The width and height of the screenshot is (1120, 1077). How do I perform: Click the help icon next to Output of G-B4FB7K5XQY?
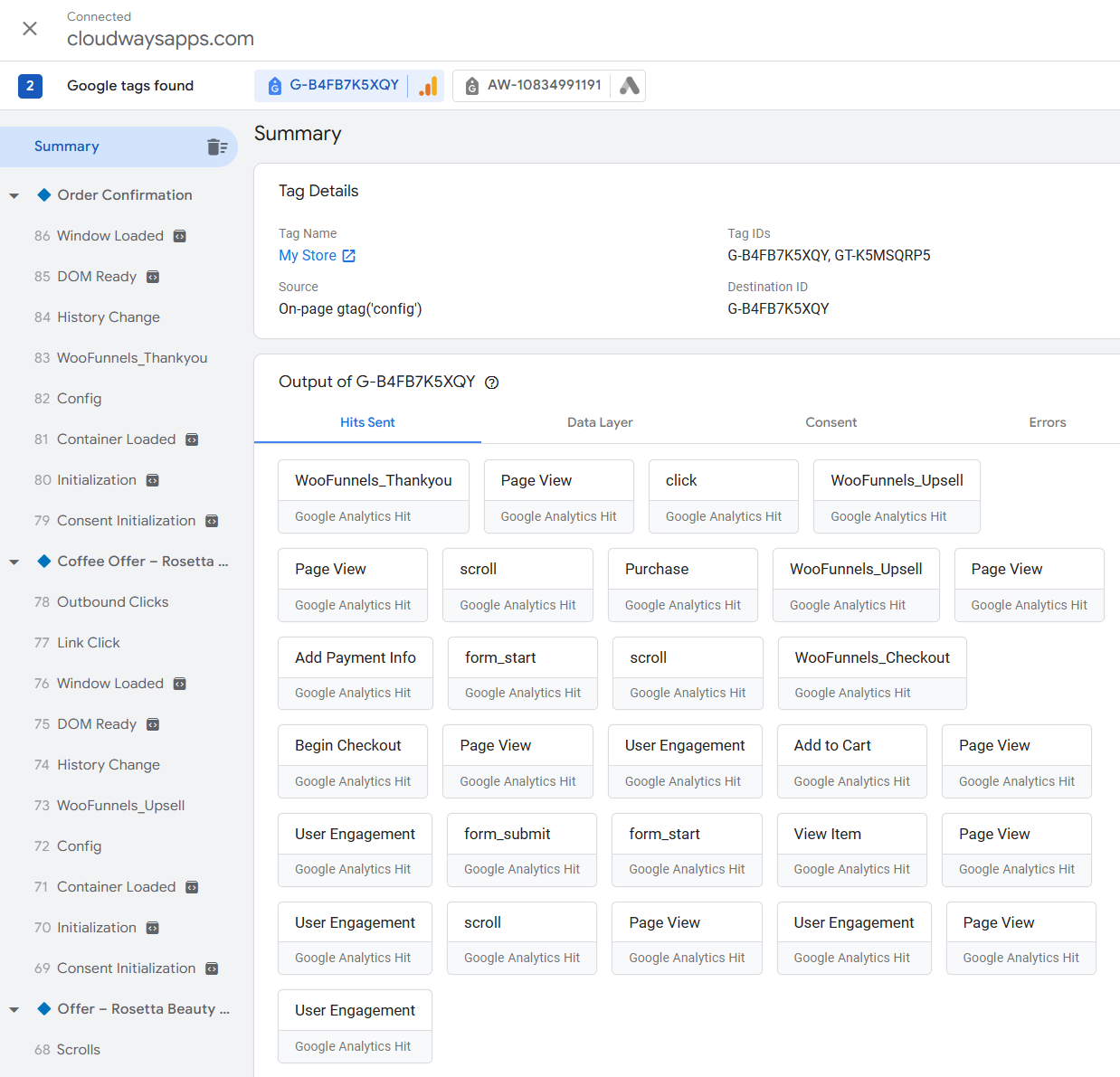(x=492, y=383)
